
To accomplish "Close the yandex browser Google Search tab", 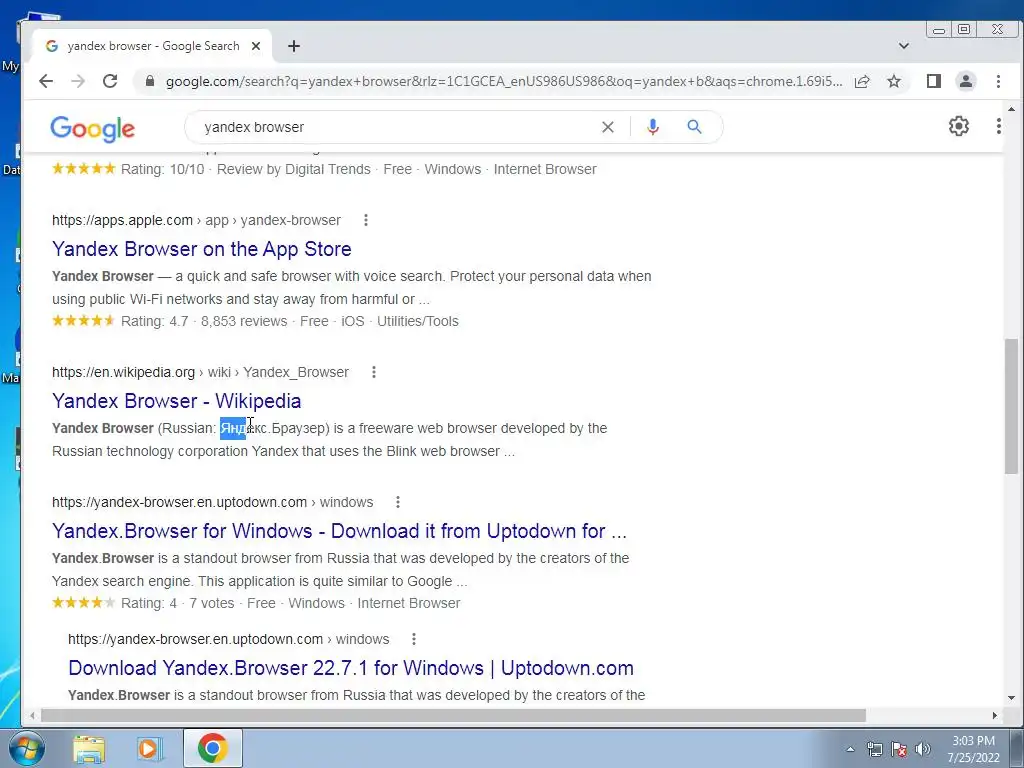I will [256, 46].
